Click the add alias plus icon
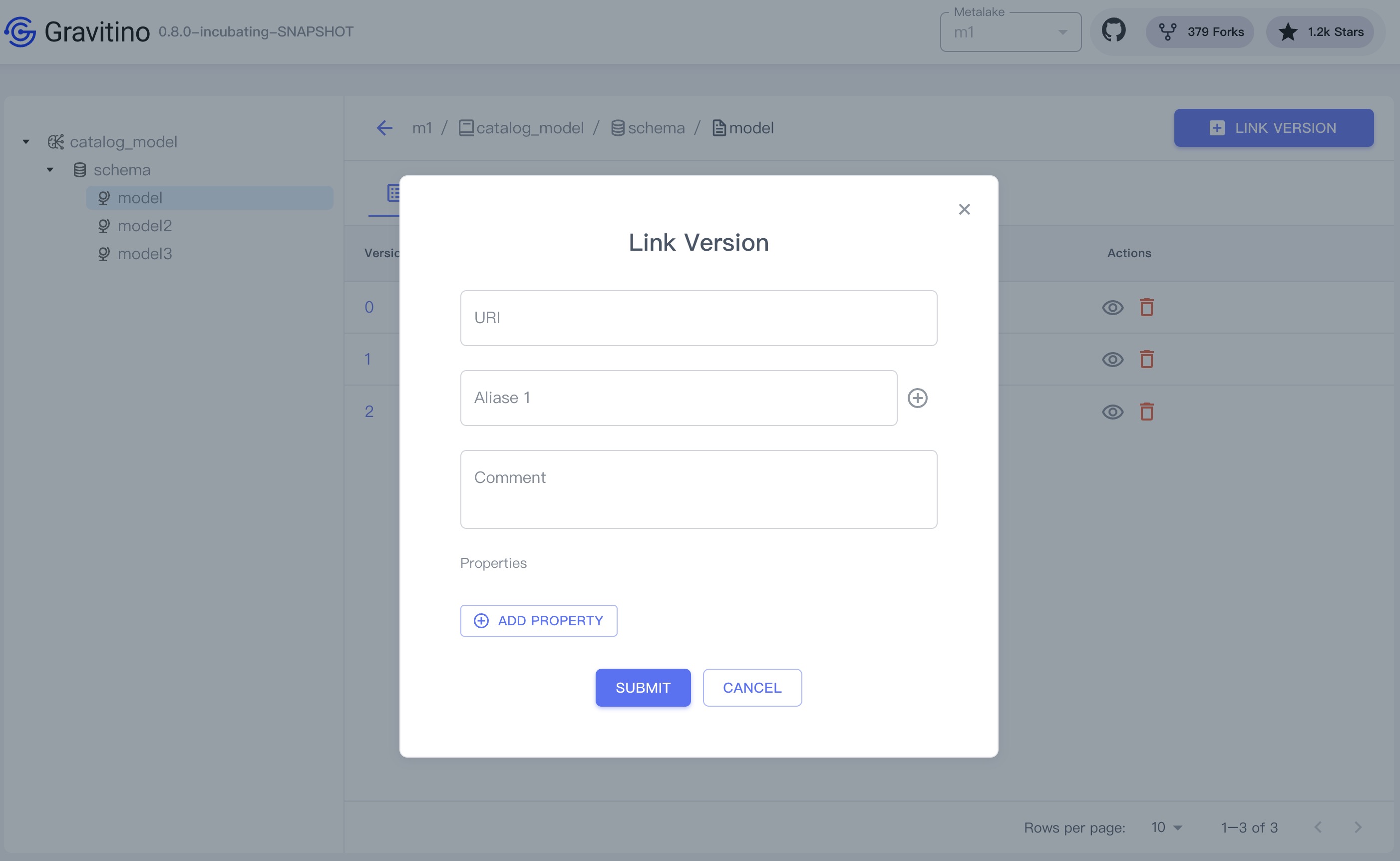 (x=917, y=398)
